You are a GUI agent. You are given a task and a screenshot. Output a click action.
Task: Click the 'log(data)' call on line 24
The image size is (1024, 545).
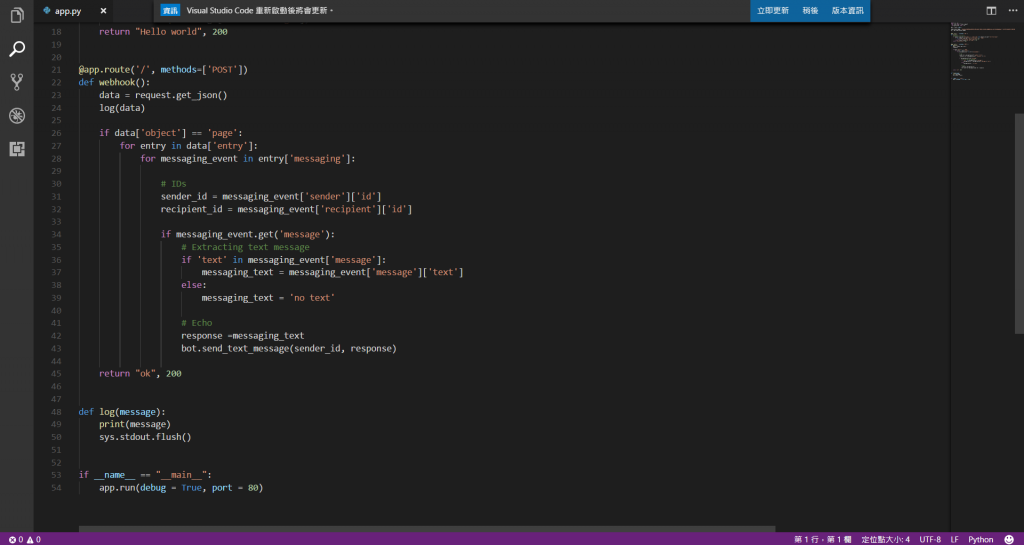pos(122,108)
